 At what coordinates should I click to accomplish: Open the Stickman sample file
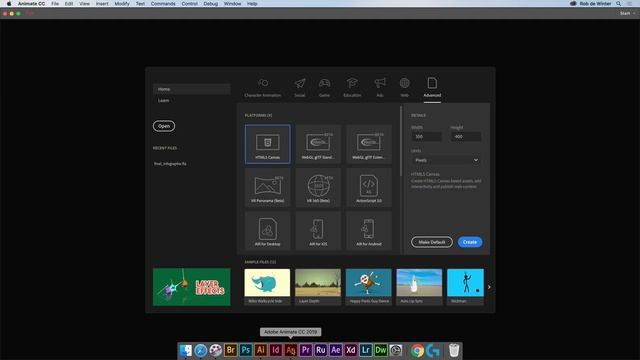coord(465,287)
